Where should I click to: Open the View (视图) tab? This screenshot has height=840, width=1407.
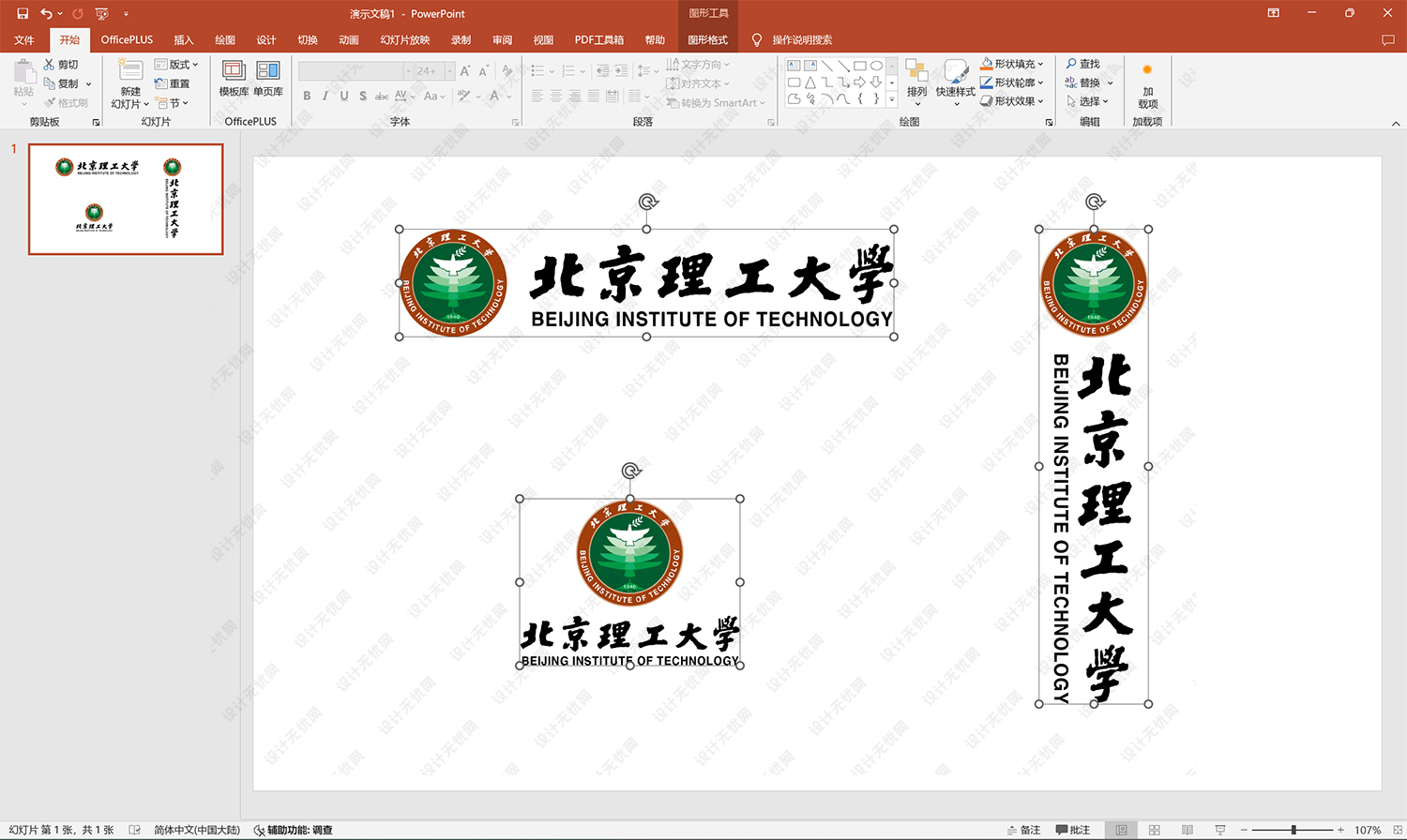click(543, 39)
